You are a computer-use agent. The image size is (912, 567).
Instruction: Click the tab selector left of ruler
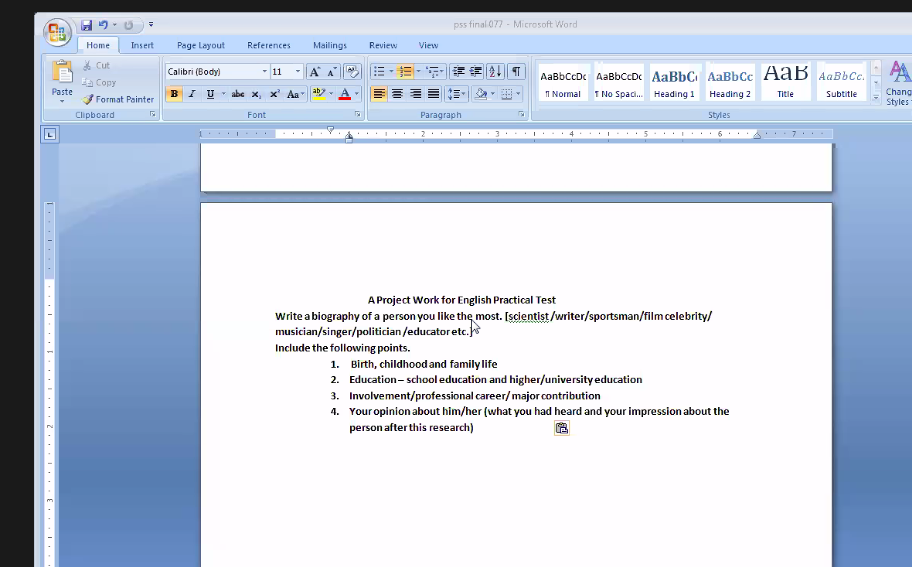coord(49,134)
